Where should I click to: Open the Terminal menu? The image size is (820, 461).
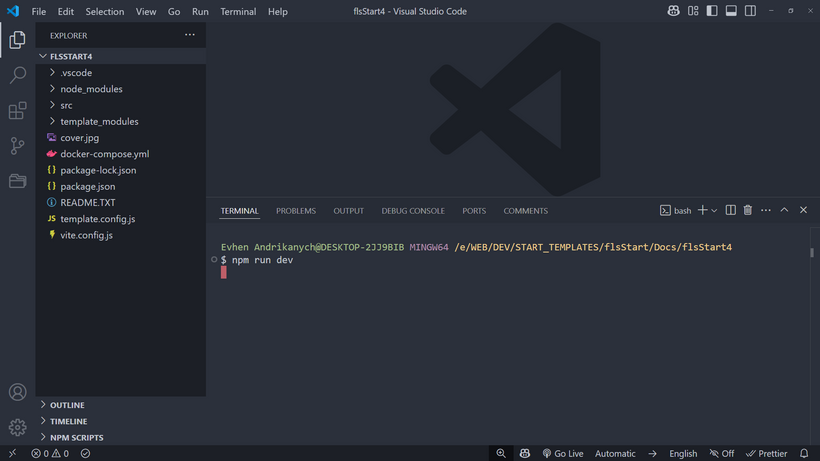point(238,12)
